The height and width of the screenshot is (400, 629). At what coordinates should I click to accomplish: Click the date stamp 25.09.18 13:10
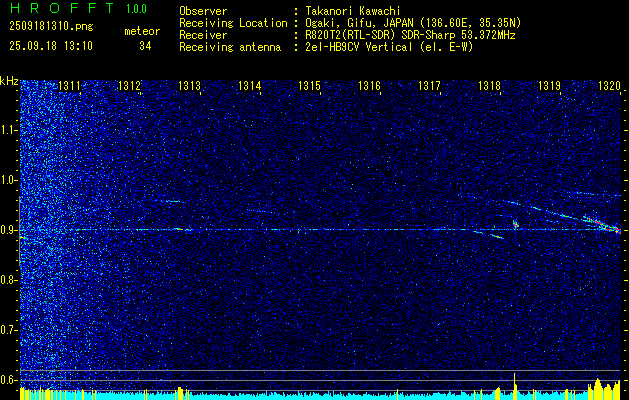click(x=51, y=46)
